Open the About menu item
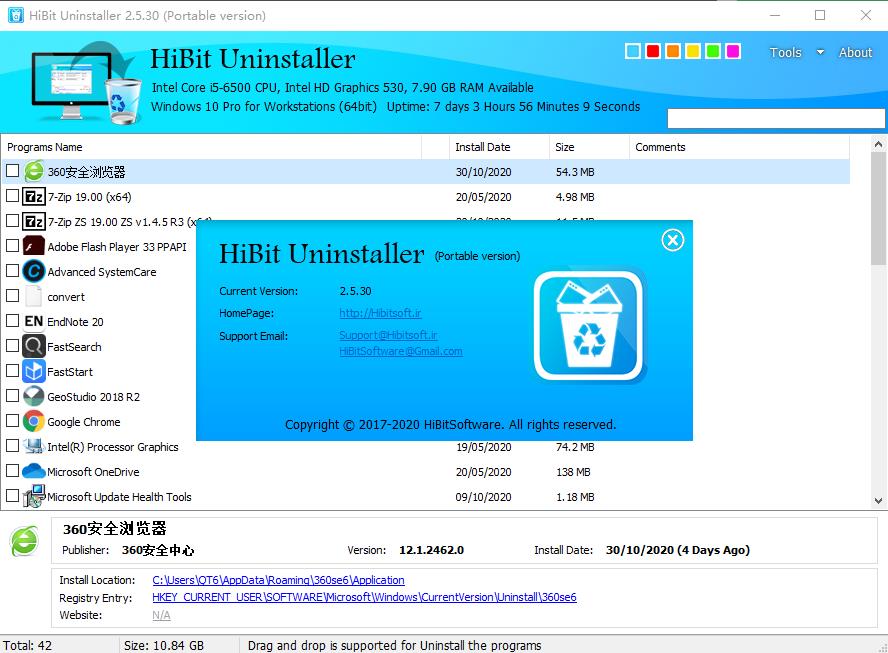888x653 pixels. pyautogui.click(x=855, y=52)
